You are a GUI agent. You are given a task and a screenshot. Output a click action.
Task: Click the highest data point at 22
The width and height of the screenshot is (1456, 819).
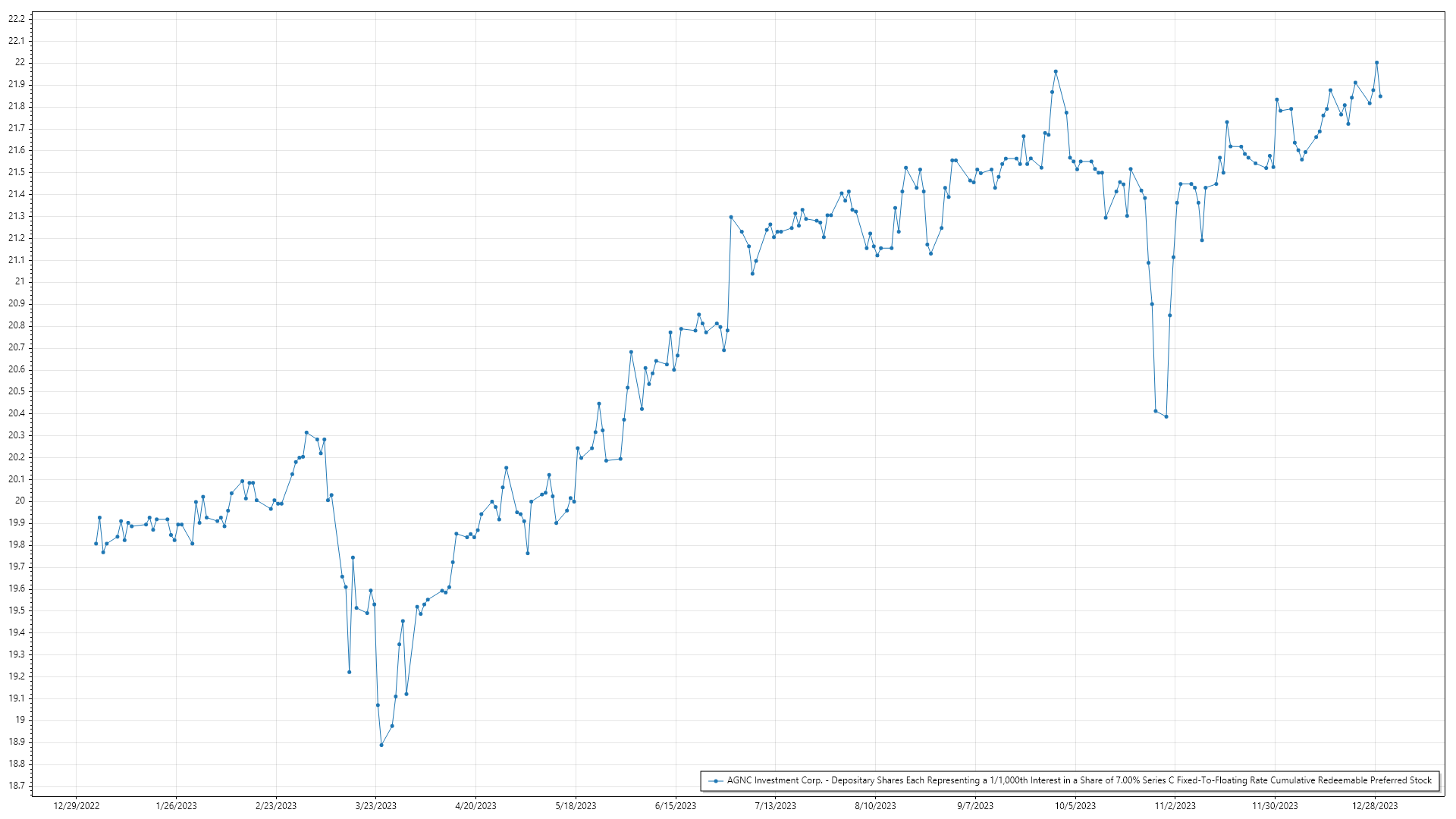tap(1376, 63)
